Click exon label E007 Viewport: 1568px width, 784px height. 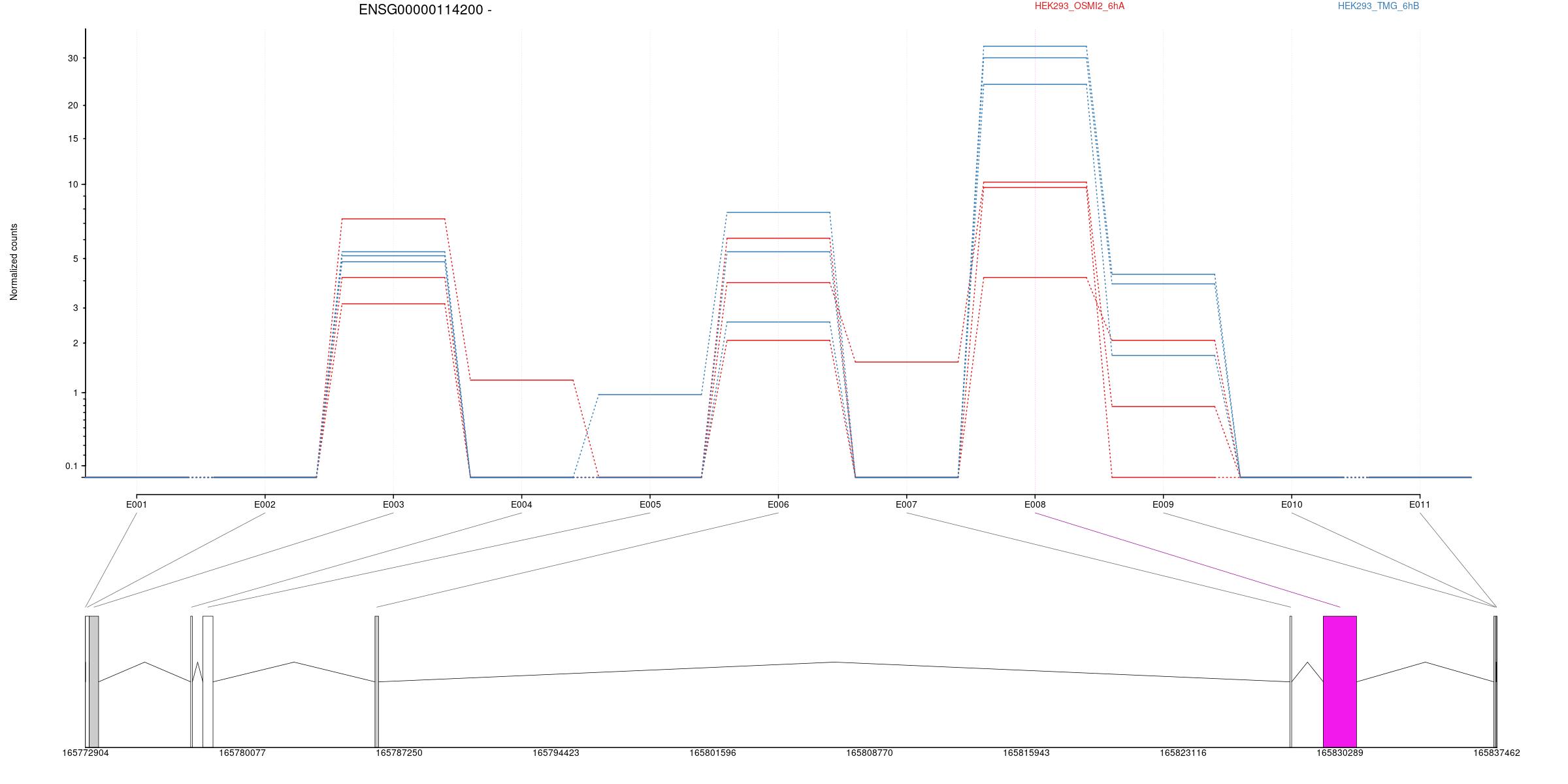(x=906, y=504)
